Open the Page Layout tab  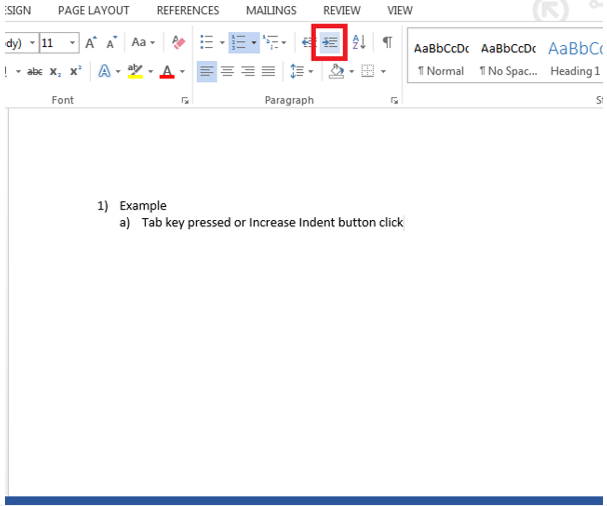click(x=94, y=10)
